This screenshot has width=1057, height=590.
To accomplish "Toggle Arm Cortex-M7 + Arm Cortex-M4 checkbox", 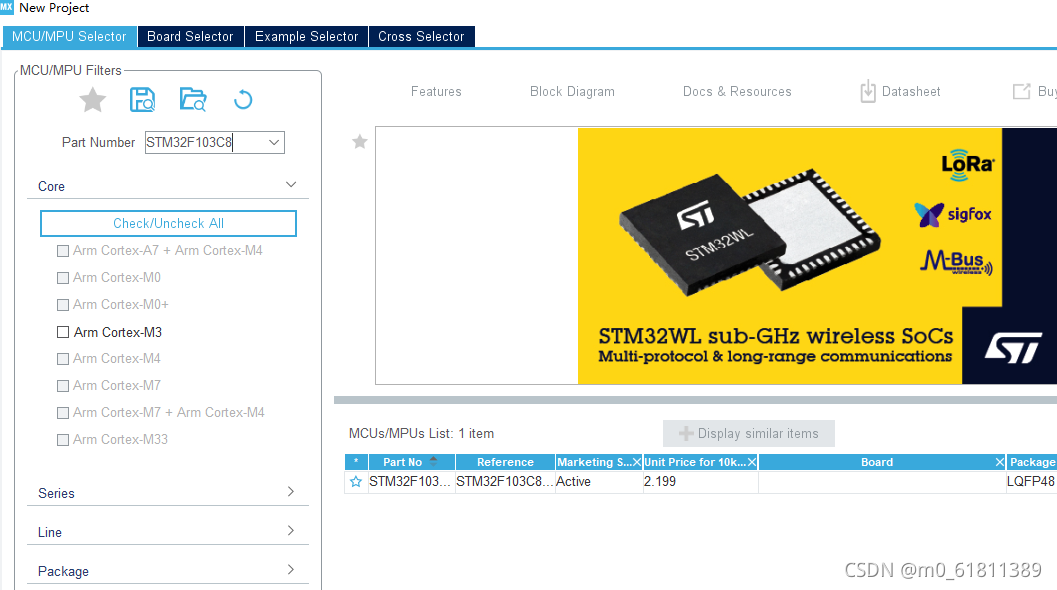I will point(63,413).
